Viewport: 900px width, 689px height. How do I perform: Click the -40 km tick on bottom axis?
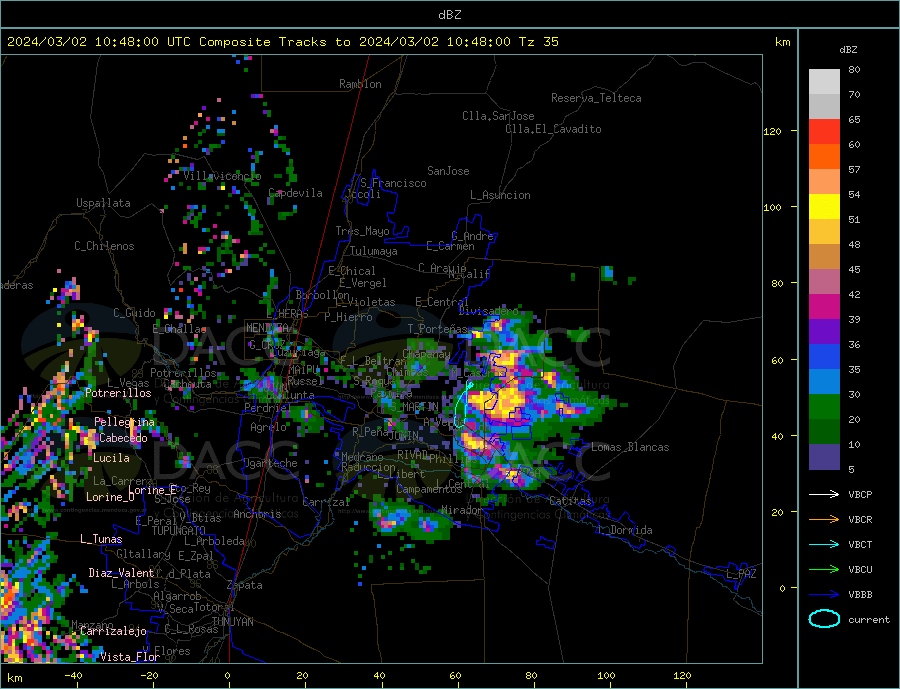[73, 676]
